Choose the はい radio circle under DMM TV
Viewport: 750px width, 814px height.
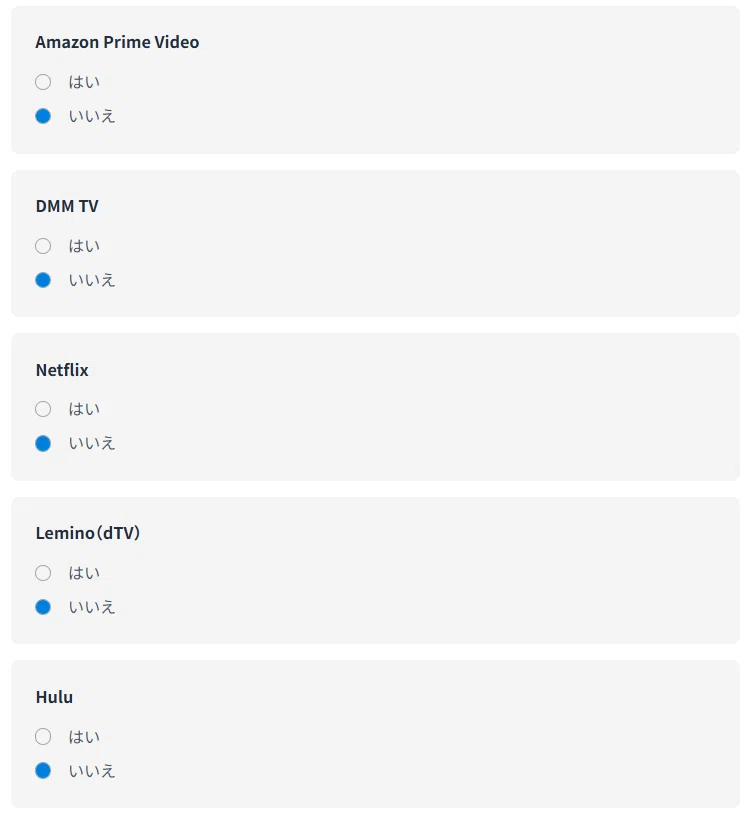click(43, 246)
